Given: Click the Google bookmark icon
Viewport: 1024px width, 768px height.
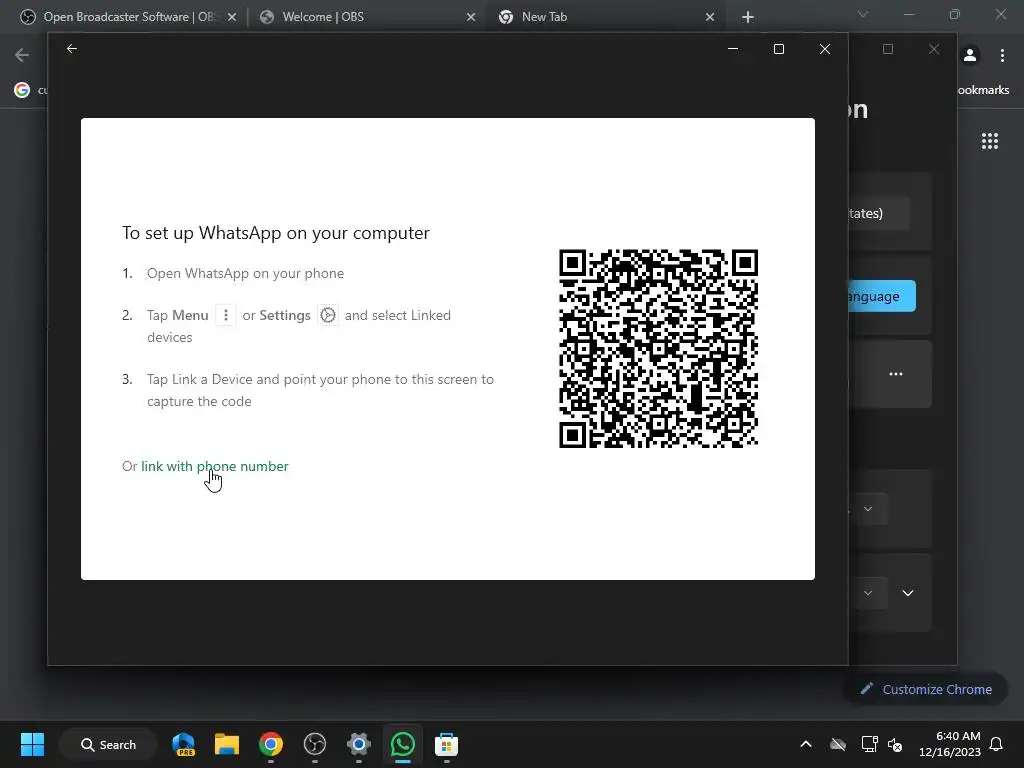Looking at the screenshot, I should (22, 90).
